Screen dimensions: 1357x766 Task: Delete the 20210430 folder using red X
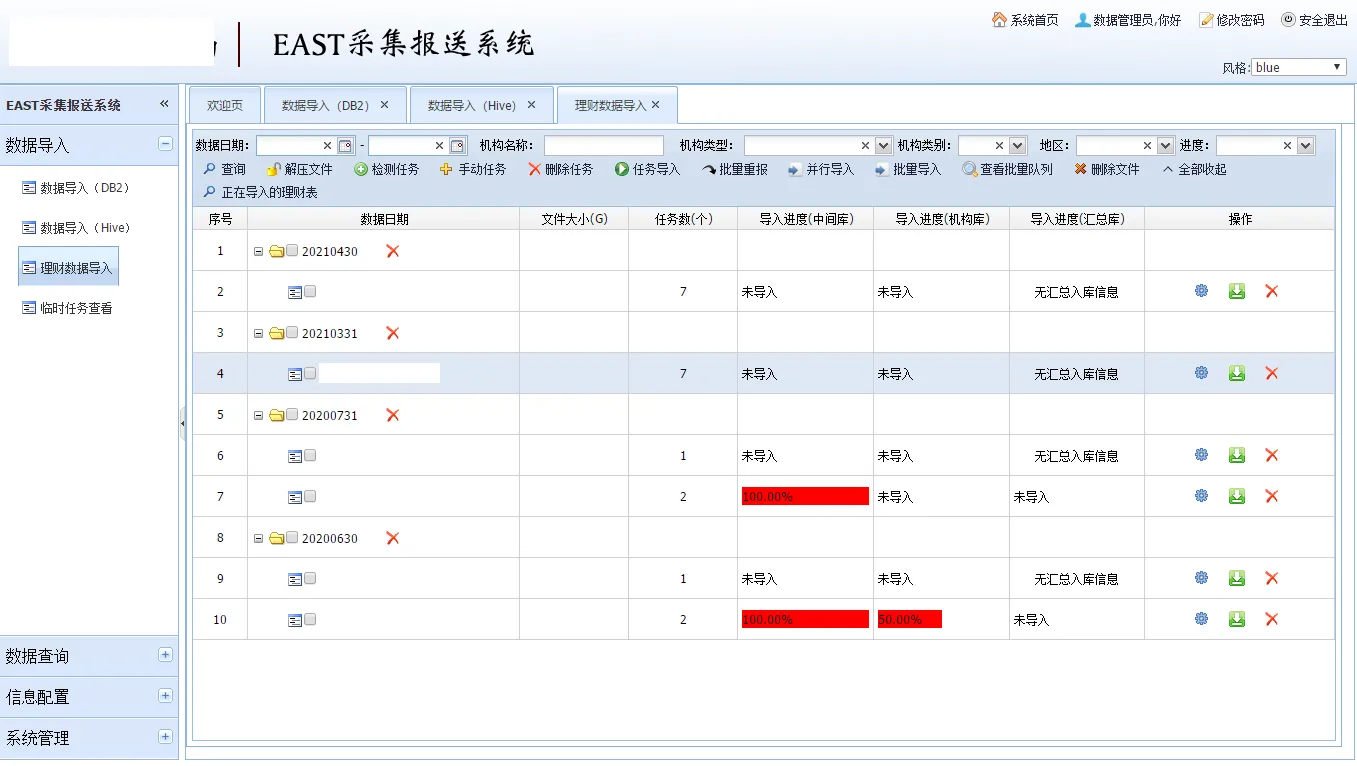coord(392,251)
